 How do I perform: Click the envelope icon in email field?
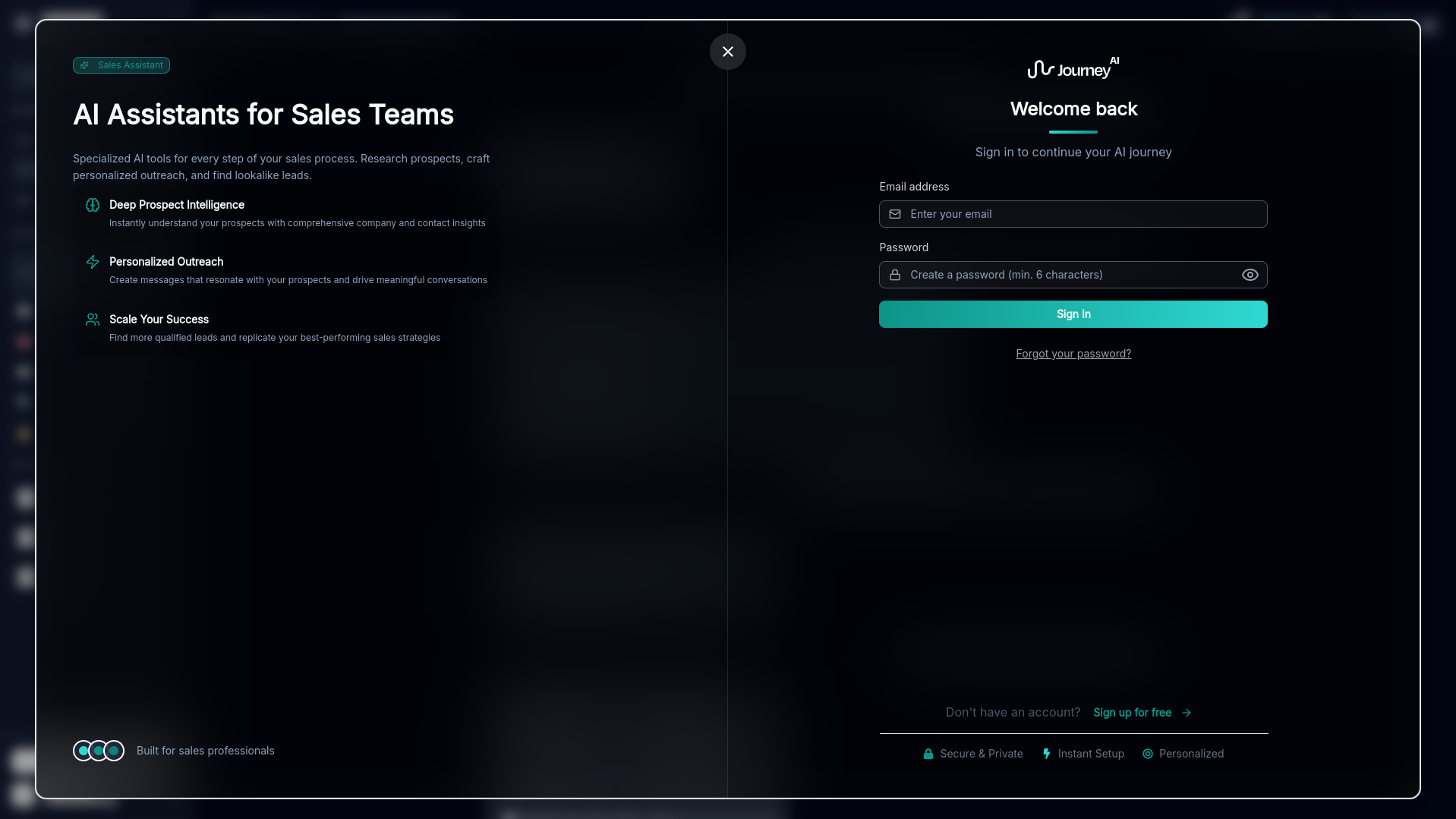tap(895, 214)
